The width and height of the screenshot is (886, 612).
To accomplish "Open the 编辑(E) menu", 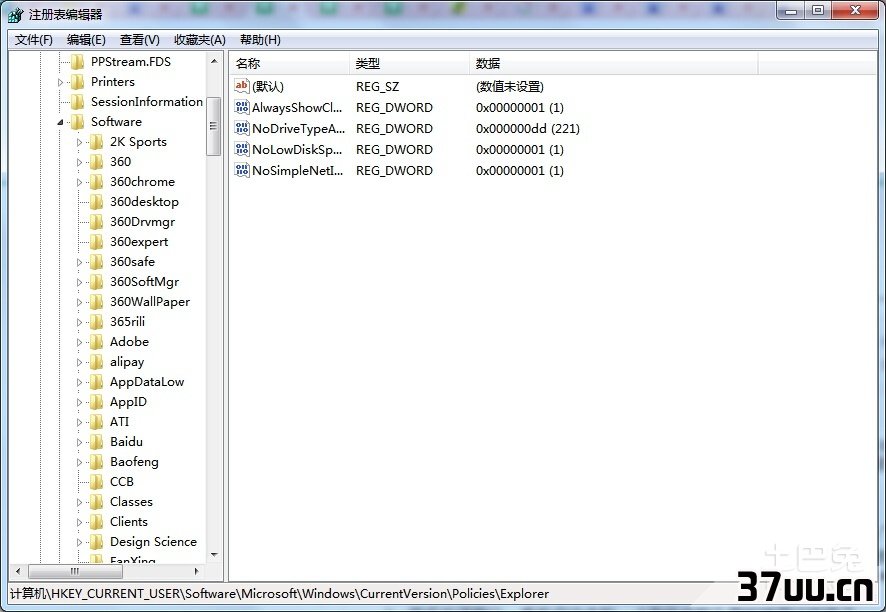I will (x=86, y=40).
